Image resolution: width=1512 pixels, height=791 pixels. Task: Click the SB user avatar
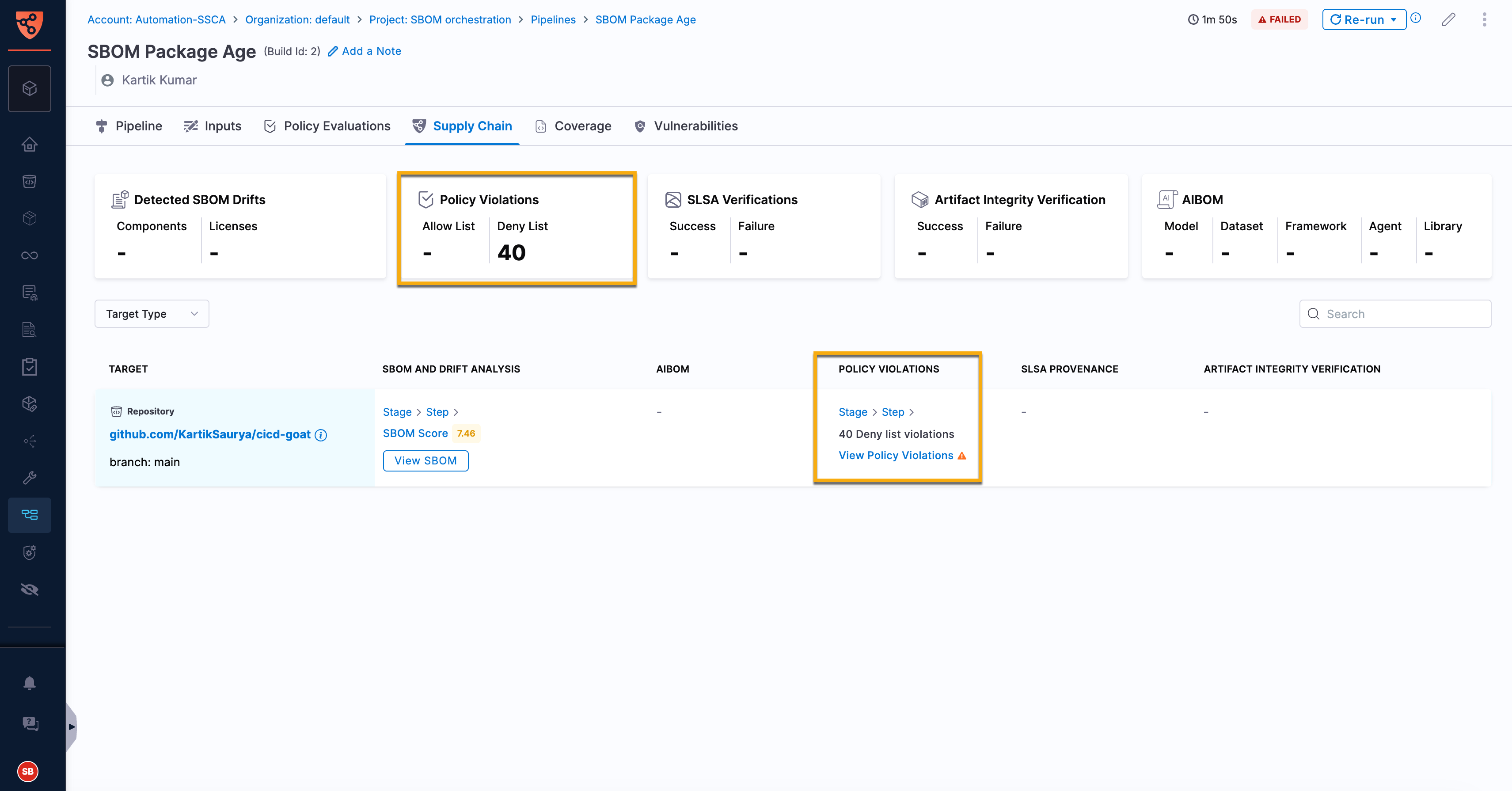click(x=27, y=772)
